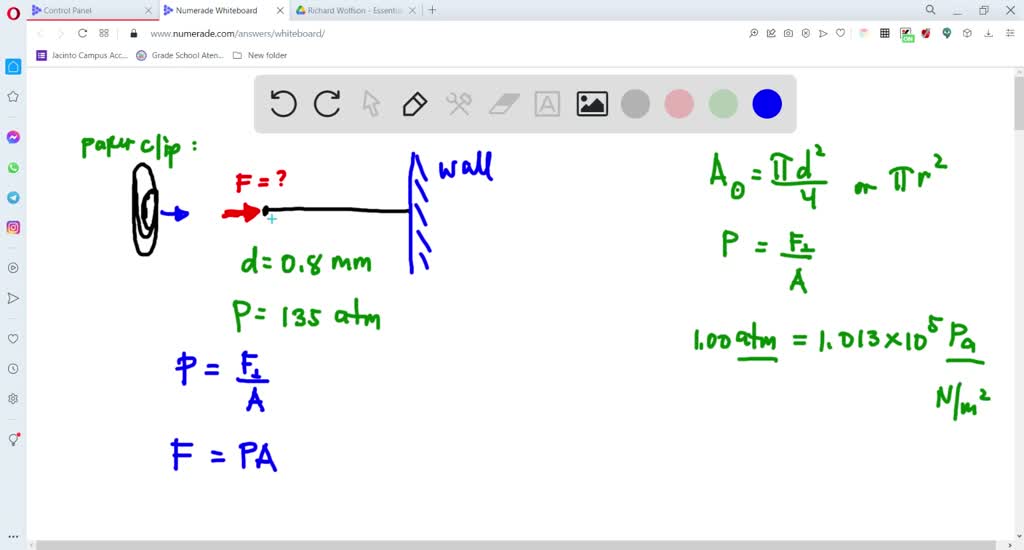Open the red shield extension icon
The image size is (1024, 550).
pos(926,33)
